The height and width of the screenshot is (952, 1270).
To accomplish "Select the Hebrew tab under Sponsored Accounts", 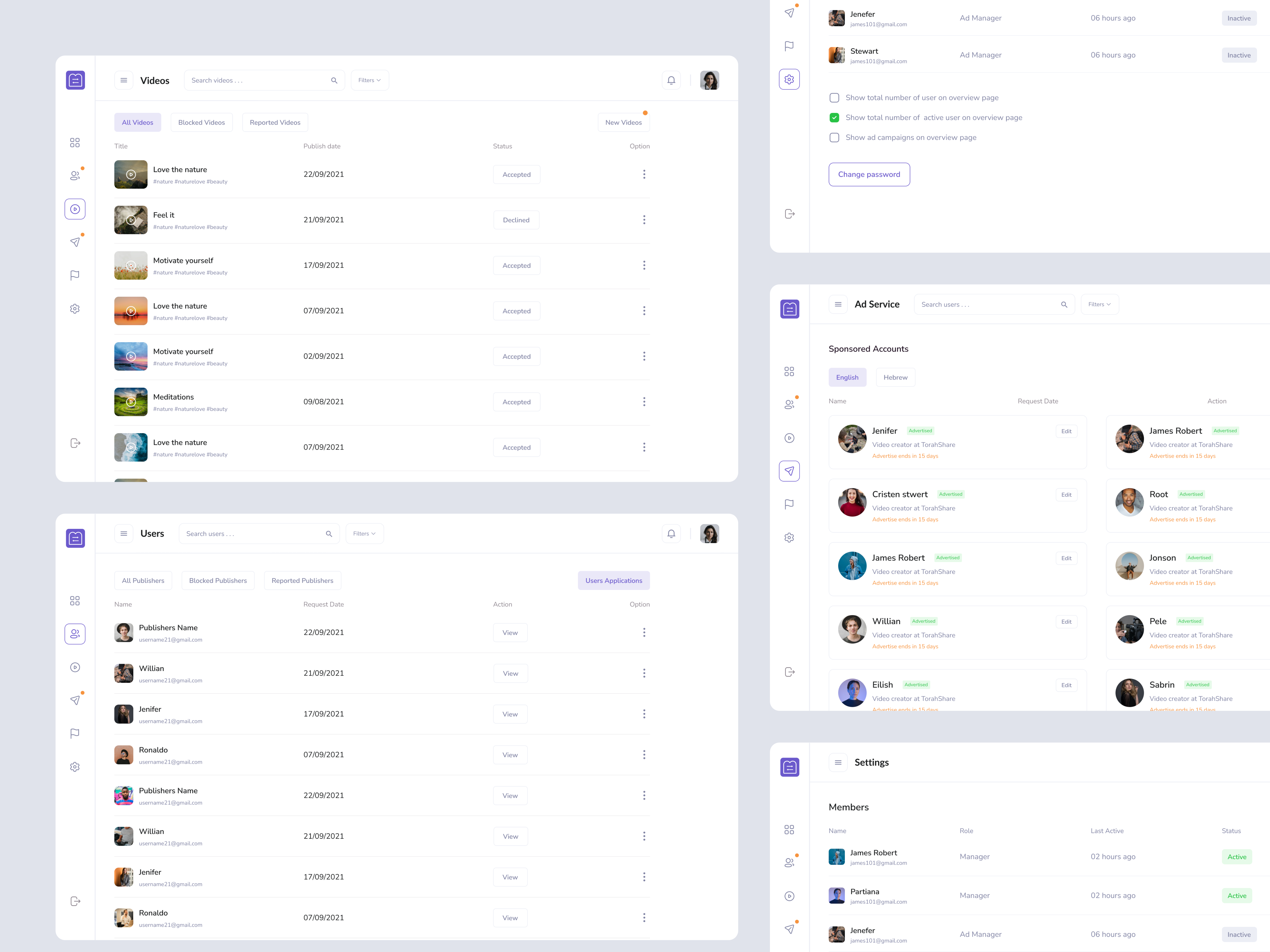I will click(x=895, y=377).
